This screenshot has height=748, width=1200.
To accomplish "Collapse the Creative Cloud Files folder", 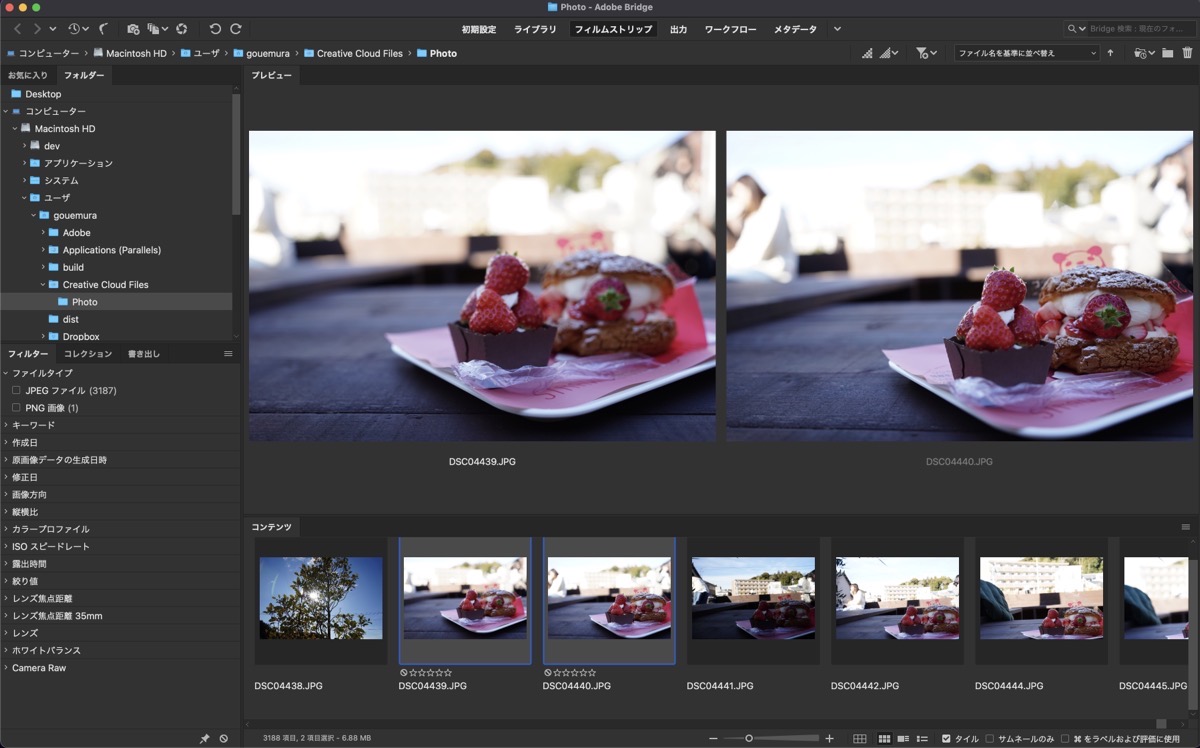I will [43, 285].
